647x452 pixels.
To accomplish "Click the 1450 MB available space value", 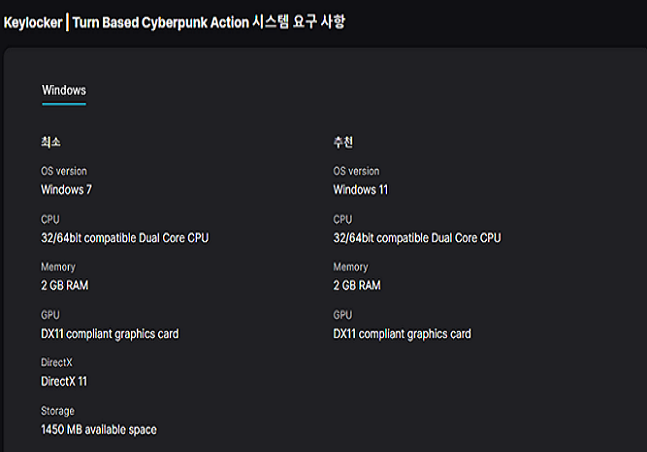I will [x=99, y=430].
